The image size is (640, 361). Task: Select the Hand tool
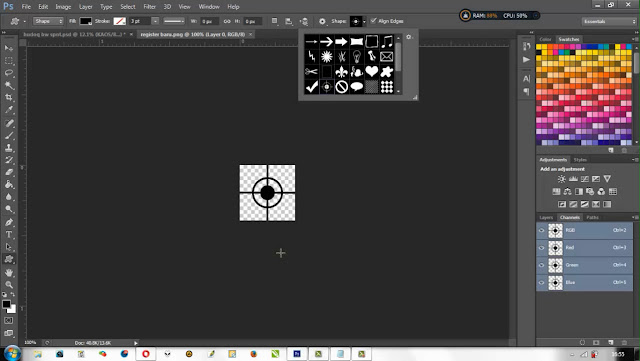[9, 272]
